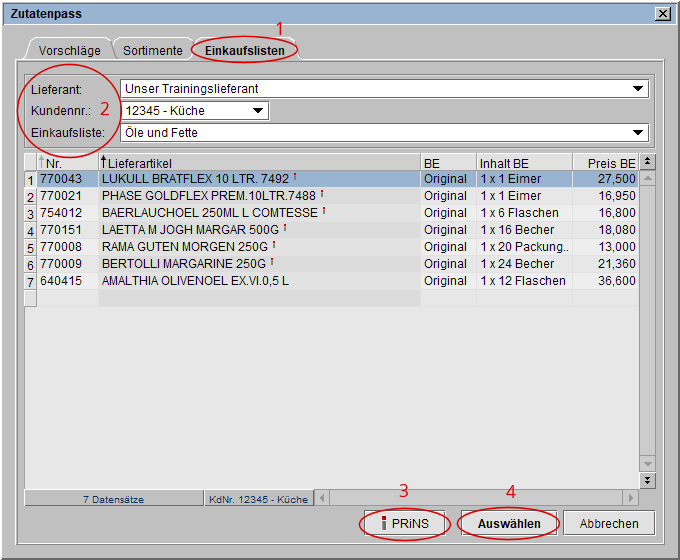Open the Lieferant dropdown

point(638,89)
